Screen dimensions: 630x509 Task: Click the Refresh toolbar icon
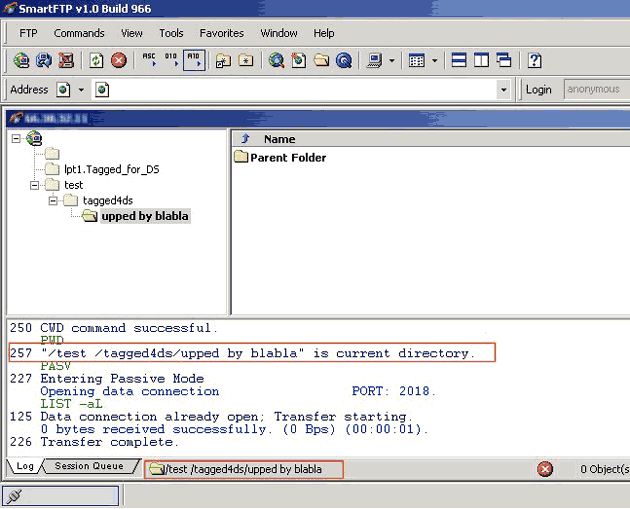pos(96,61)
